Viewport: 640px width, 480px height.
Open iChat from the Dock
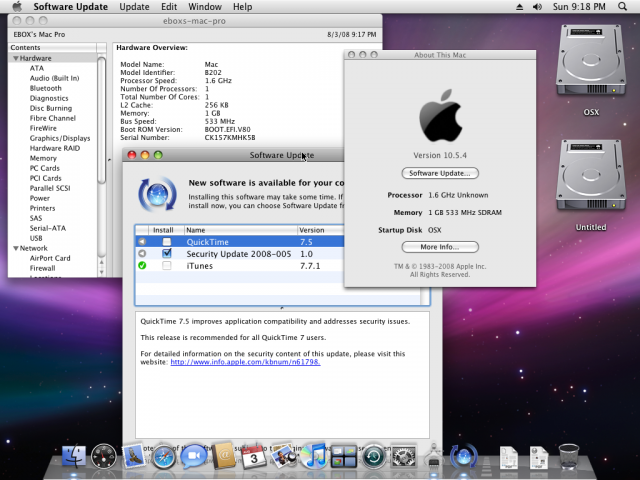pos(194,456)
